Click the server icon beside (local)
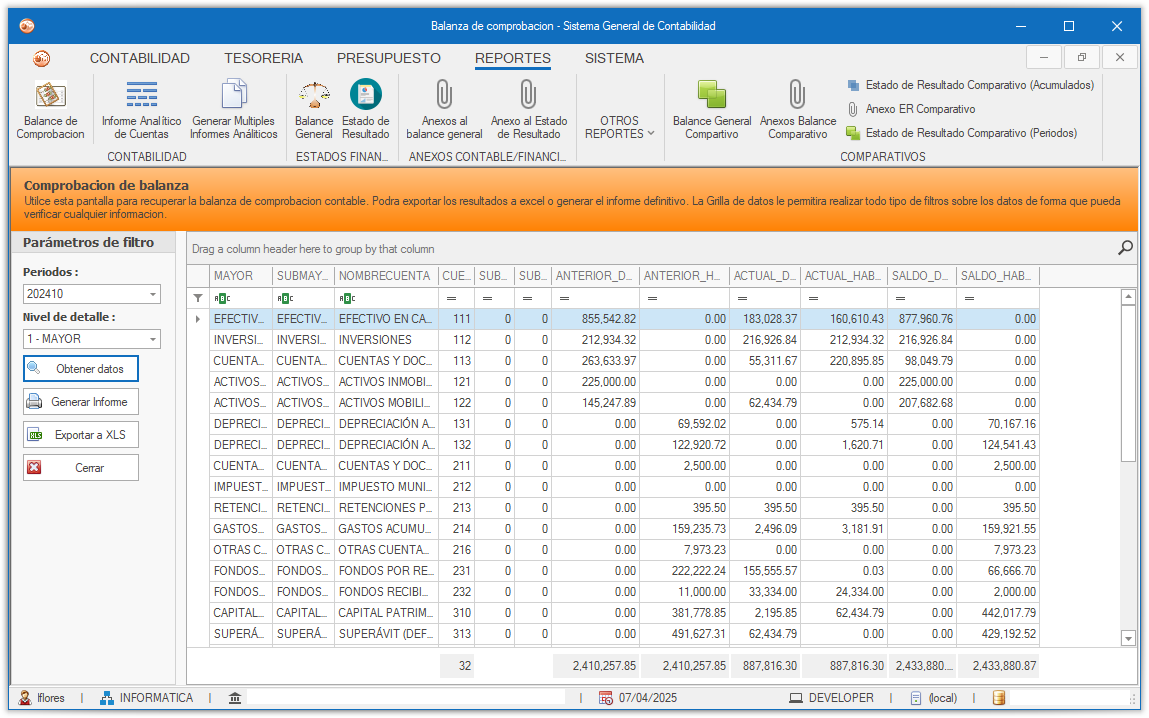Screen dimensions: 1149x718 pyautogui.click(x=916, y=698)
